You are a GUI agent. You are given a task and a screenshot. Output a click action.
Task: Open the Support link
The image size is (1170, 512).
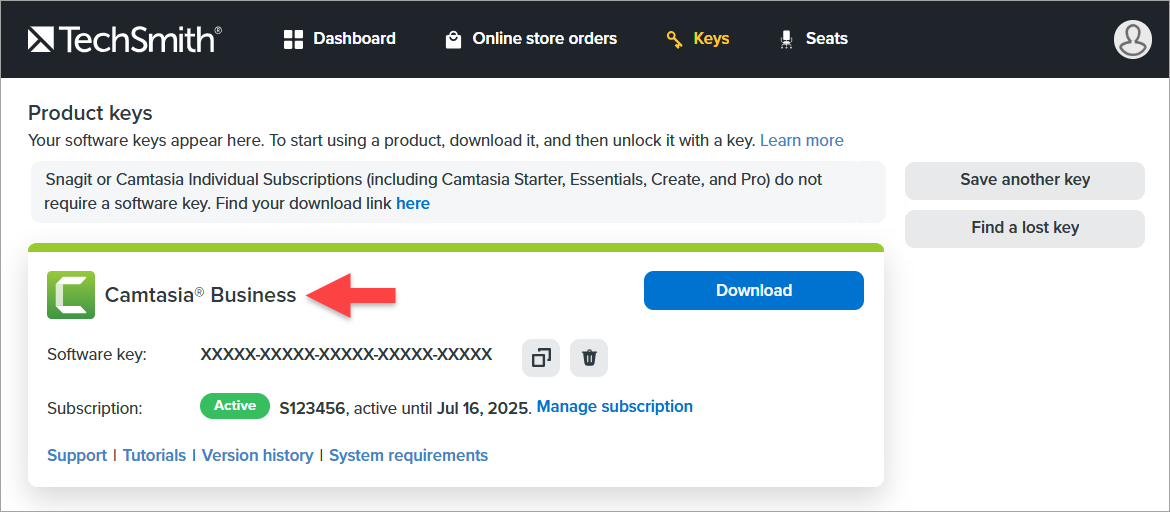coord(77,455)
